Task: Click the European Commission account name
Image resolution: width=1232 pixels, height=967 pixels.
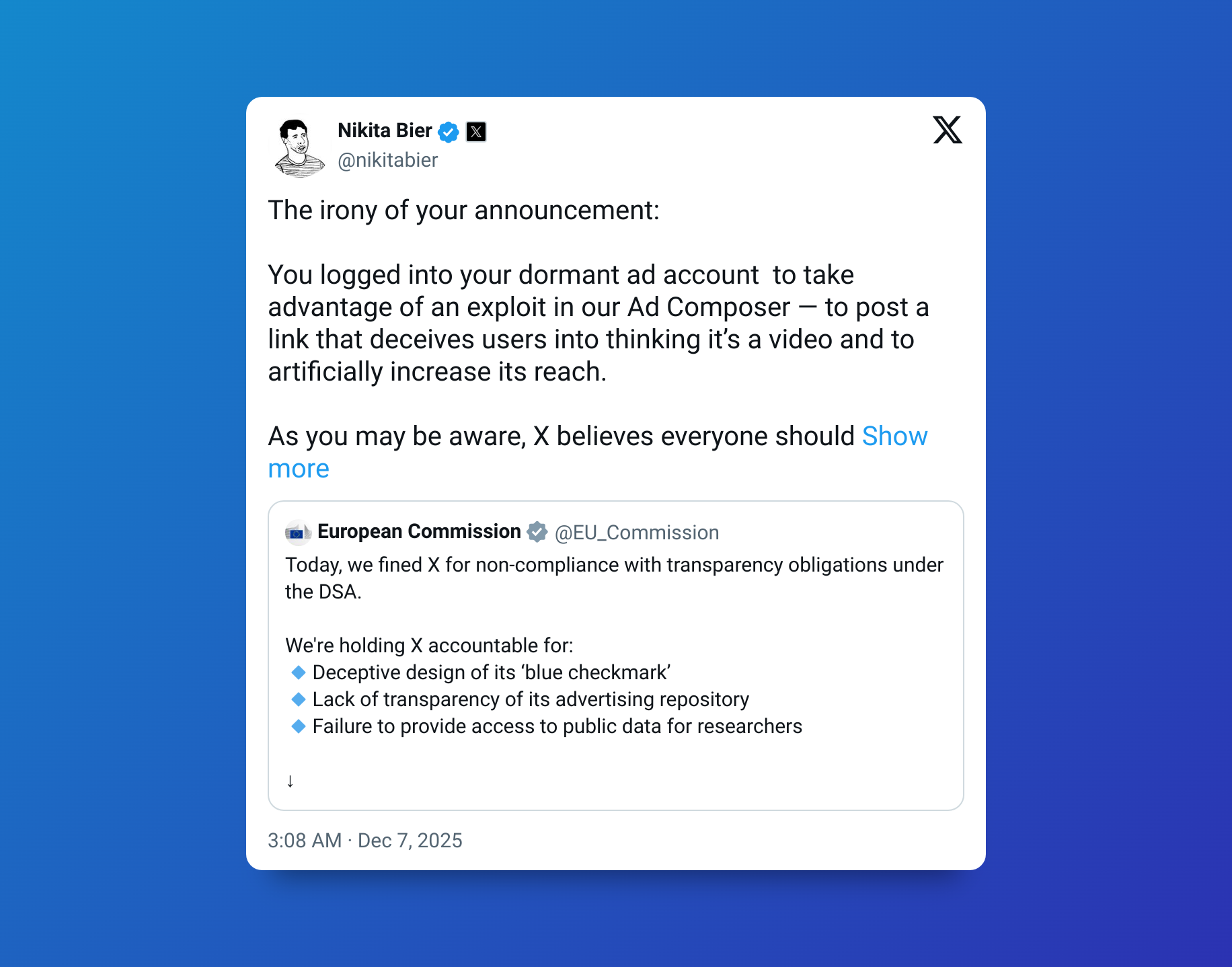Action: point(419,531)
